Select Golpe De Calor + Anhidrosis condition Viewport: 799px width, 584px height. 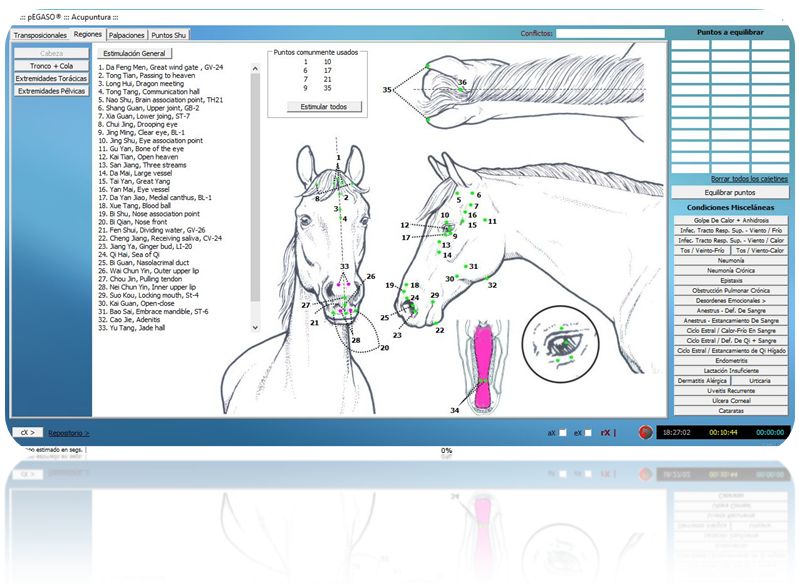coord(731,221)
